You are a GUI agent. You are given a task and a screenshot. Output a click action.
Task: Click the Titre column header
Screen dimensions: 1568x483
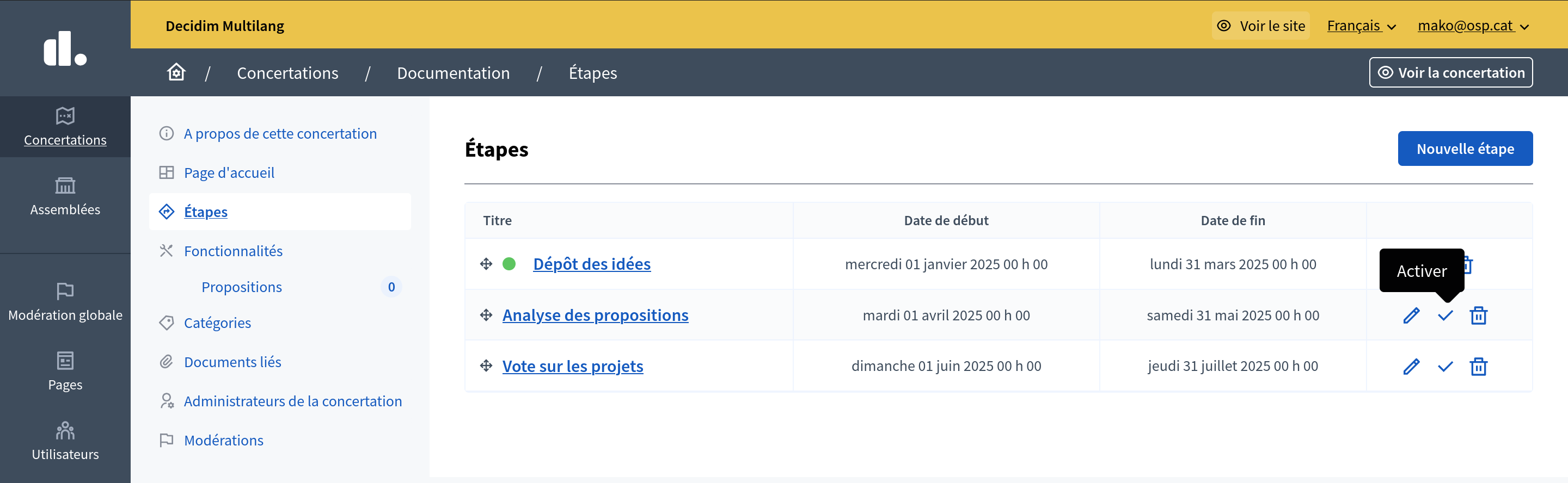(x=497, y=220)
